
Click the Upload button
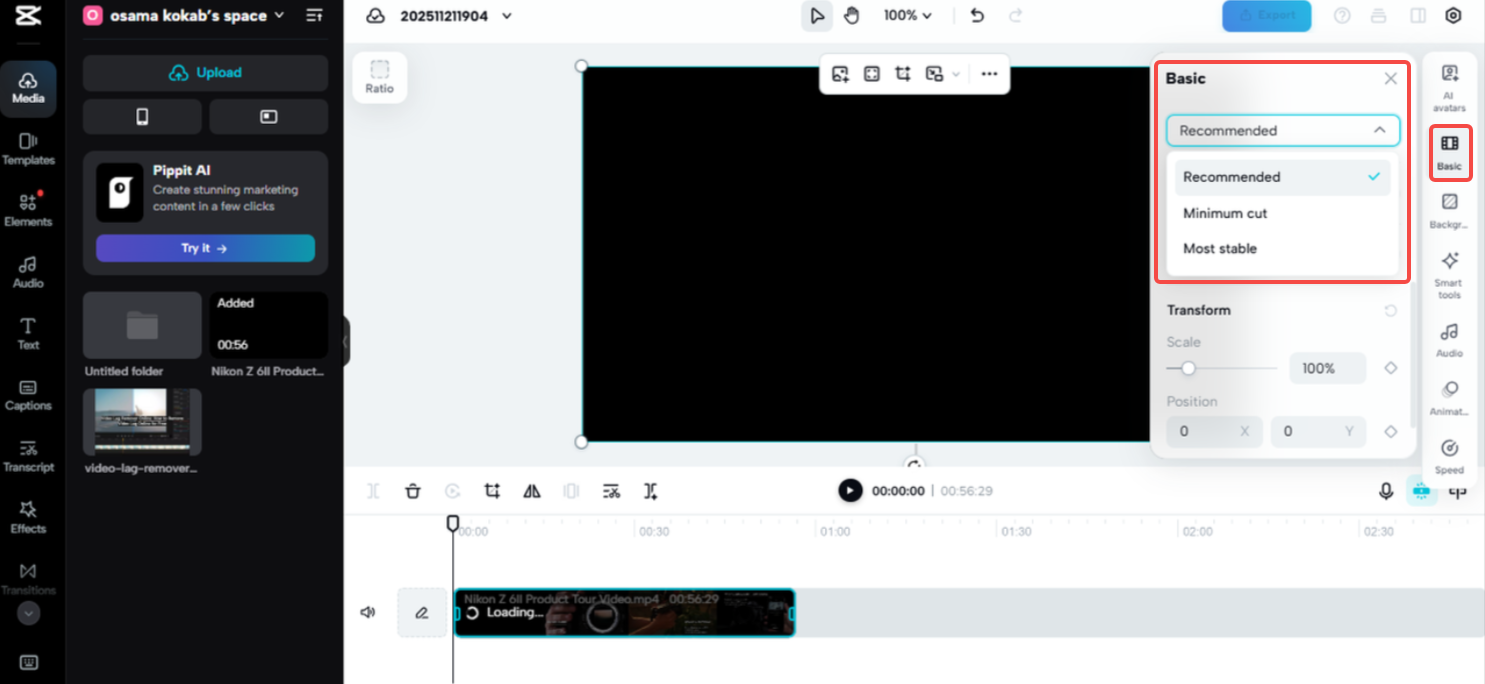coord(205,72)
